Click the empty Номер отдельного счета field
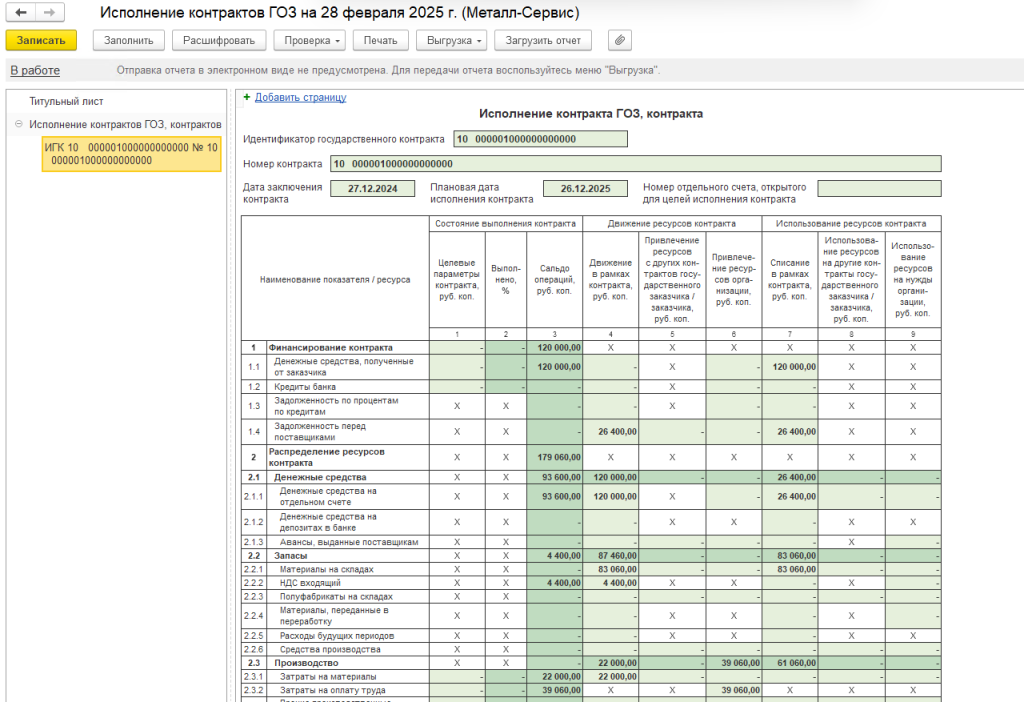The width and height of the screenshot is (1024, 702). click(879, 189)
